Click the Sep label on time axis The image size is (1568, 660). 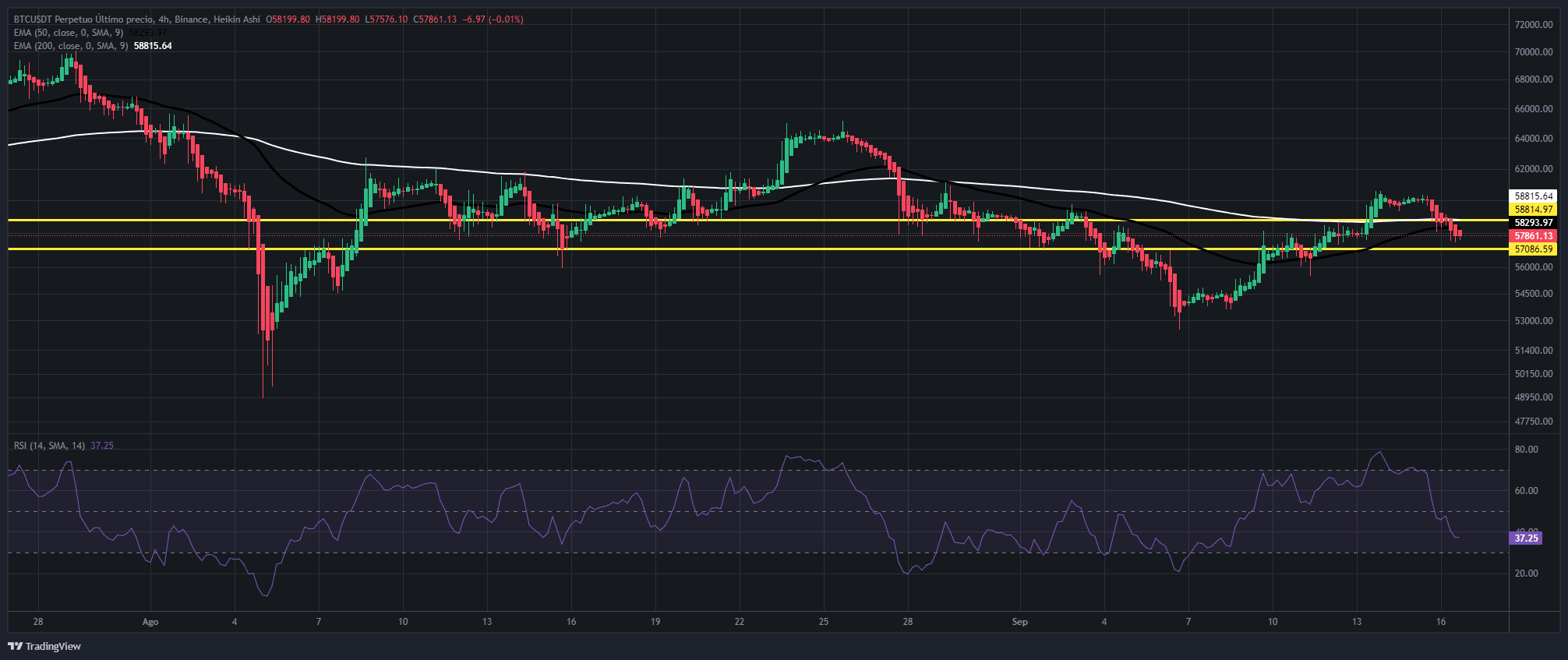(x=1019, y=622)
